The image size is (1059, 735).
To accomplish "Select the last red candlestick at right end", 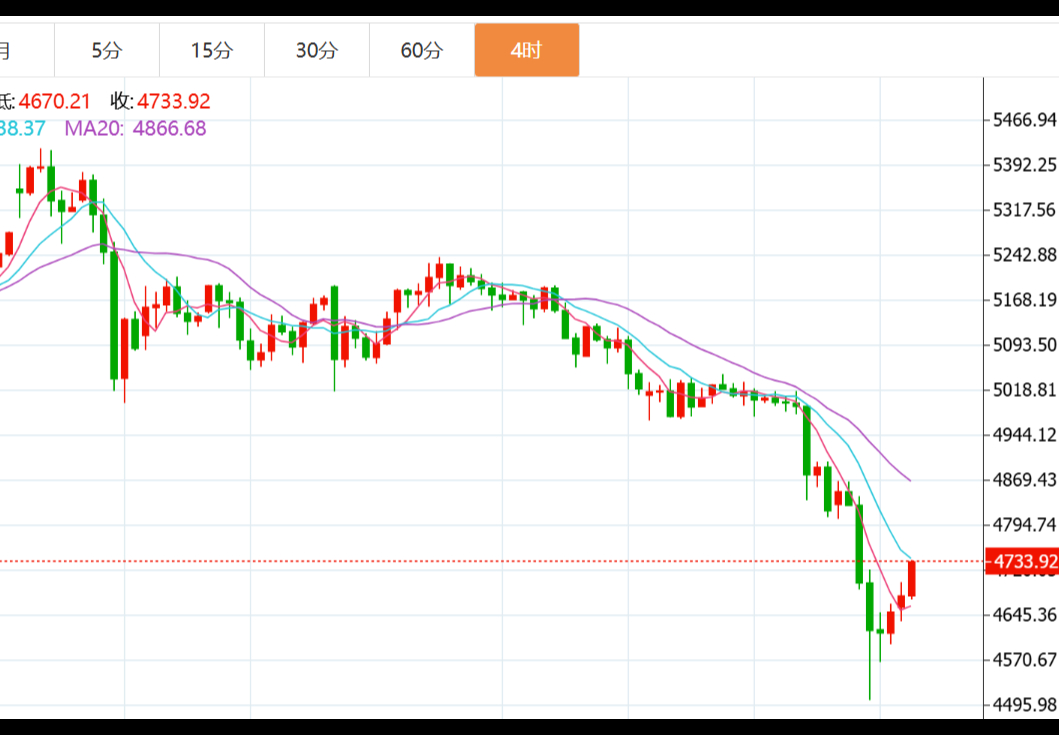I will tap(912, 580).
